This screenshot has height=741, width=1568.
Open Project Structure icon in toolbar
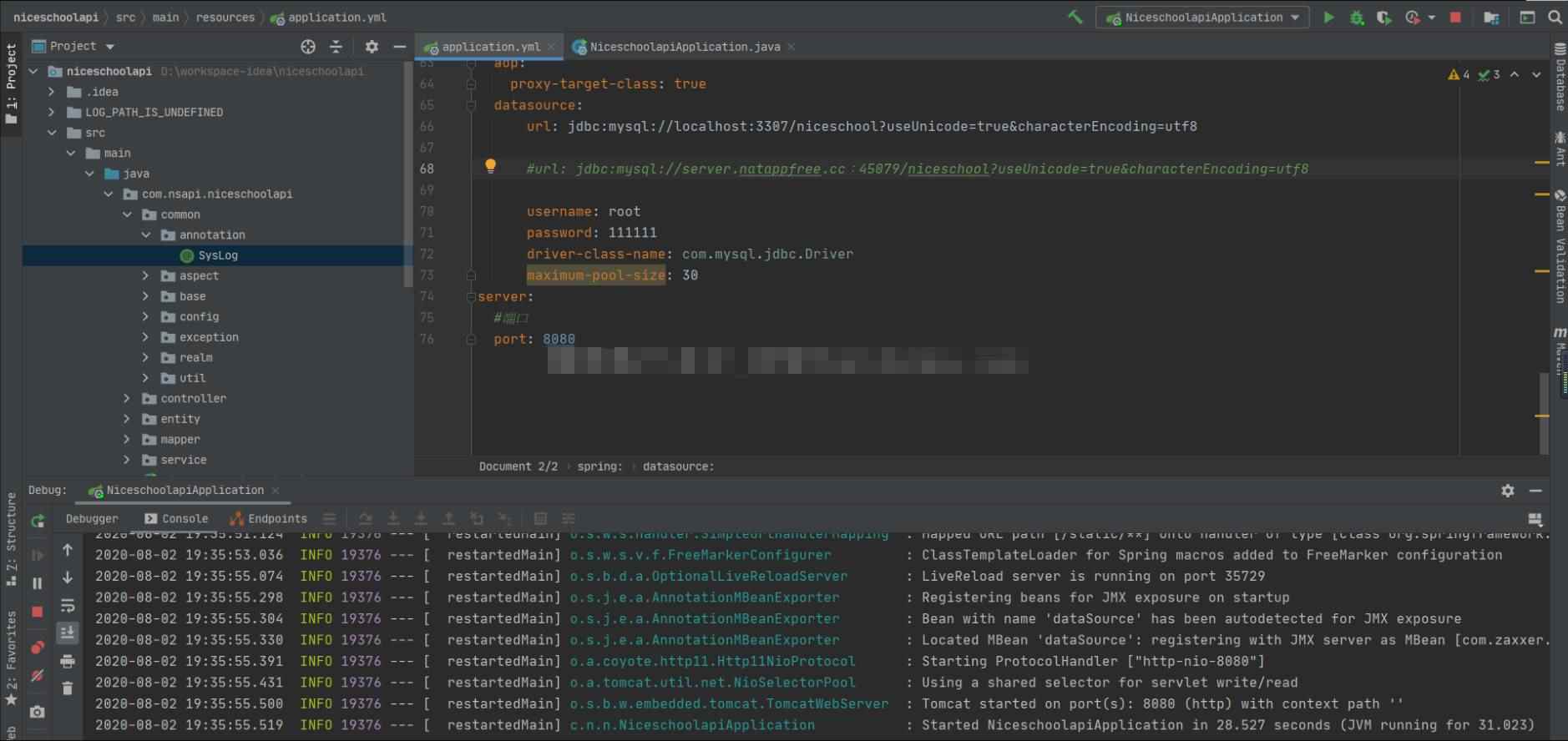click(1491, 17)
